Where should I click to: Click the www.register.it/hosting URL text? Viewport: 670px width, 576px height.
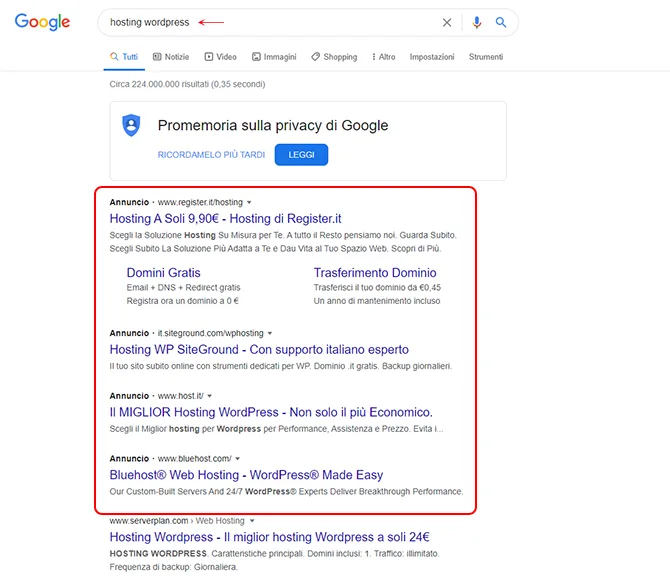[x=200, y=202]
